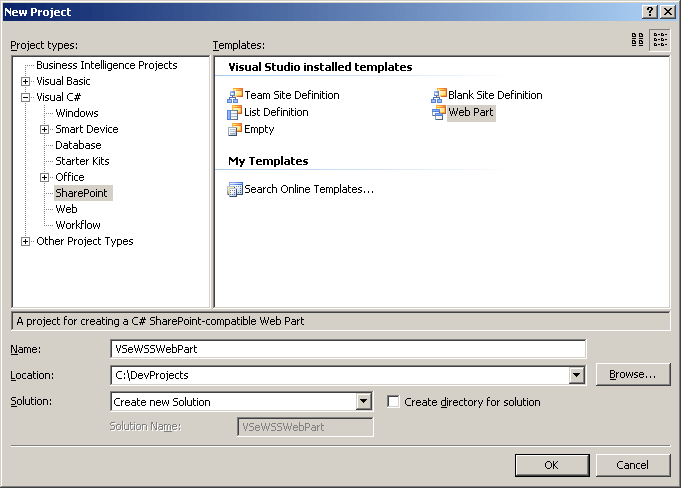Select the Empty template icon
Image resolution: width=681 pixels, height=488 pixels.
235,130
